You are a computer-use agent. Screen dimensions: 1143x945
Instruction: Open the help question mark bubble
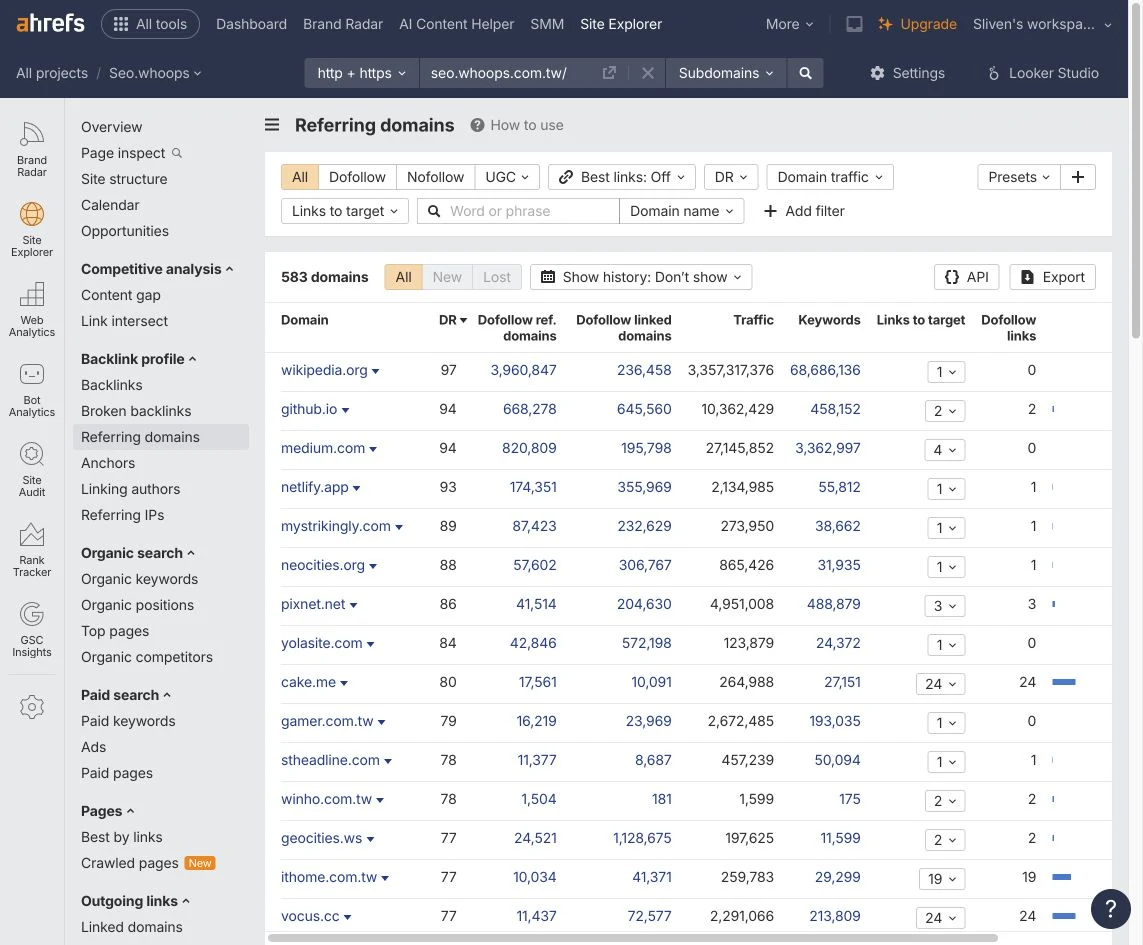point(1110,909)
